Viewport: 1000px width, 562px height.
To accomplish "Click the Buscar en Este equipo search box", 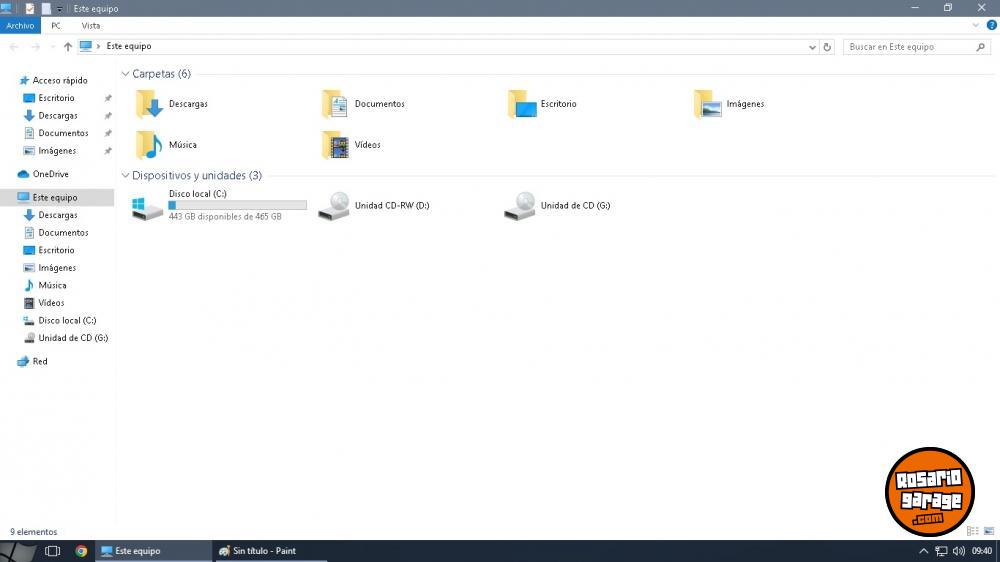I will pos(910,47).
